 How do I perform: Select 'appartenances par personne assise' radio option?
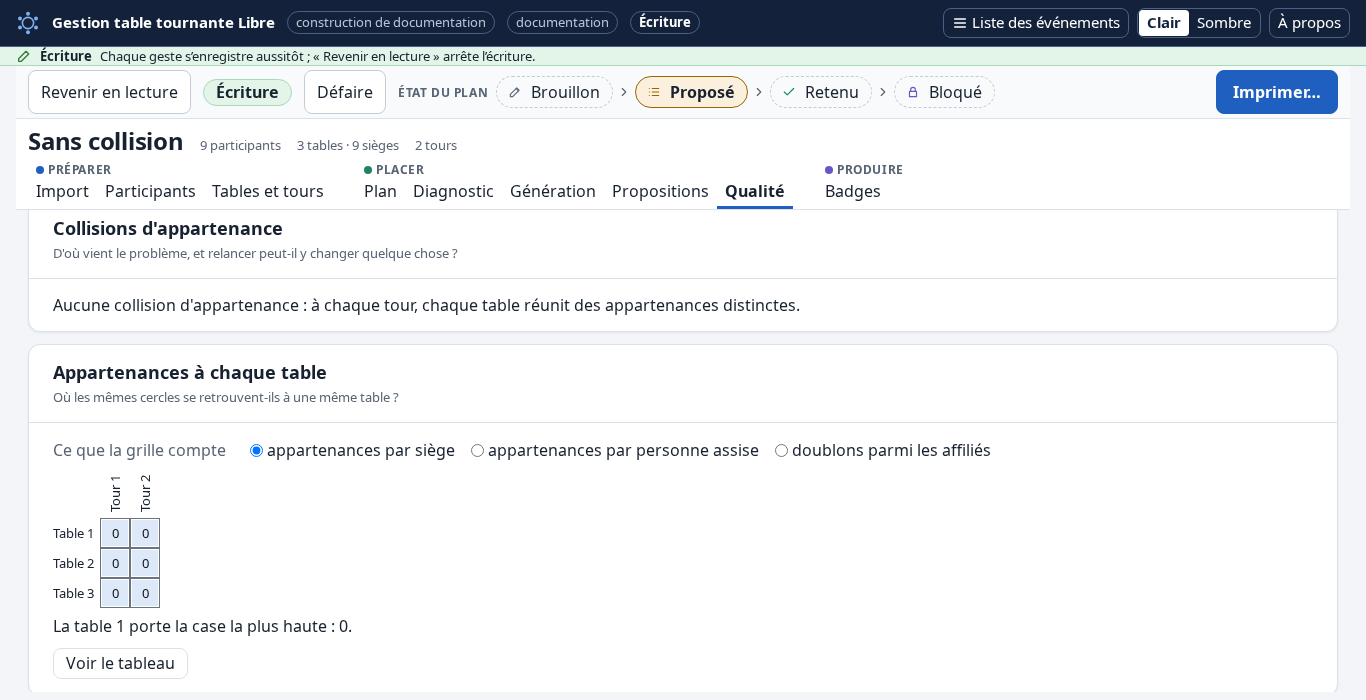coord(478,450)
